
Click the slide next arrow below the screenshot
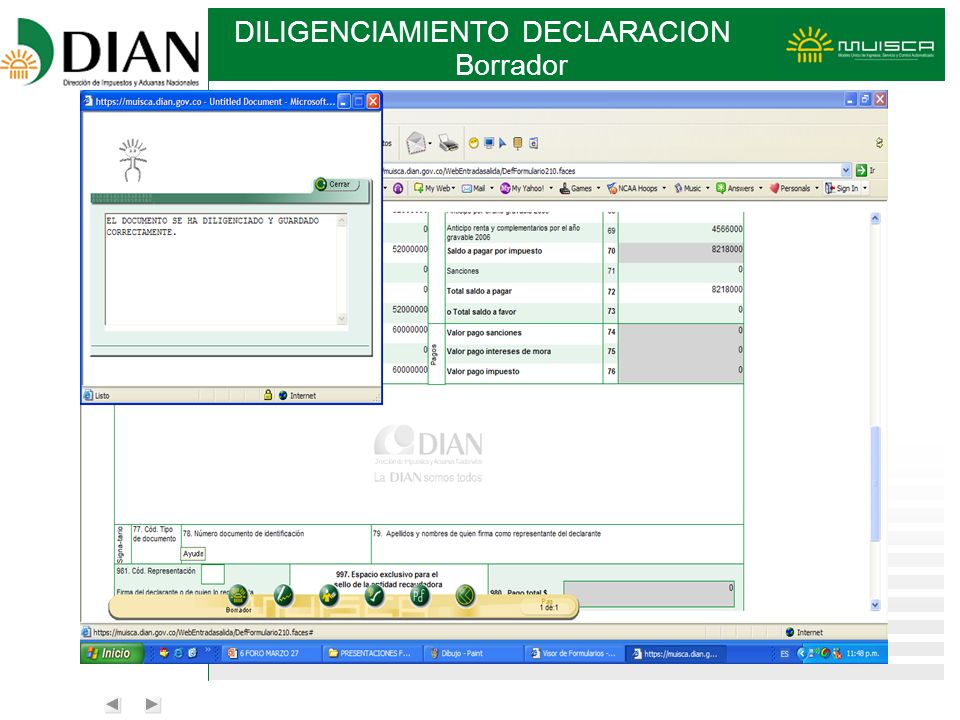click(153, 705)
